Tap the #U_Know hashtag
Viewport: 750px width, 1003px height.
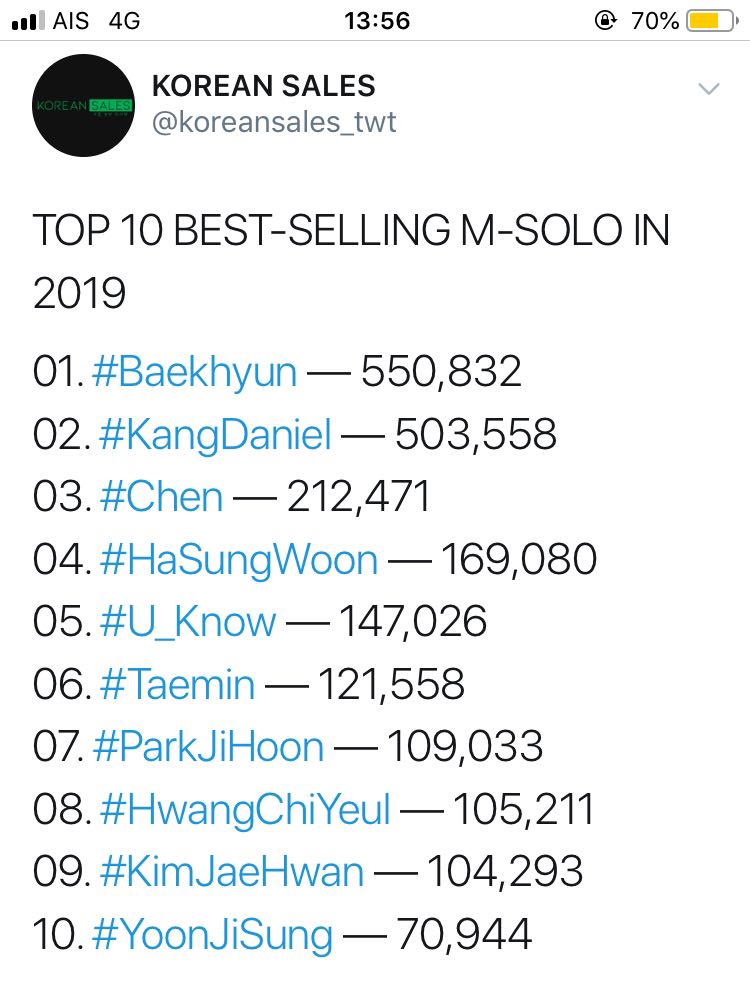(188, 622)
